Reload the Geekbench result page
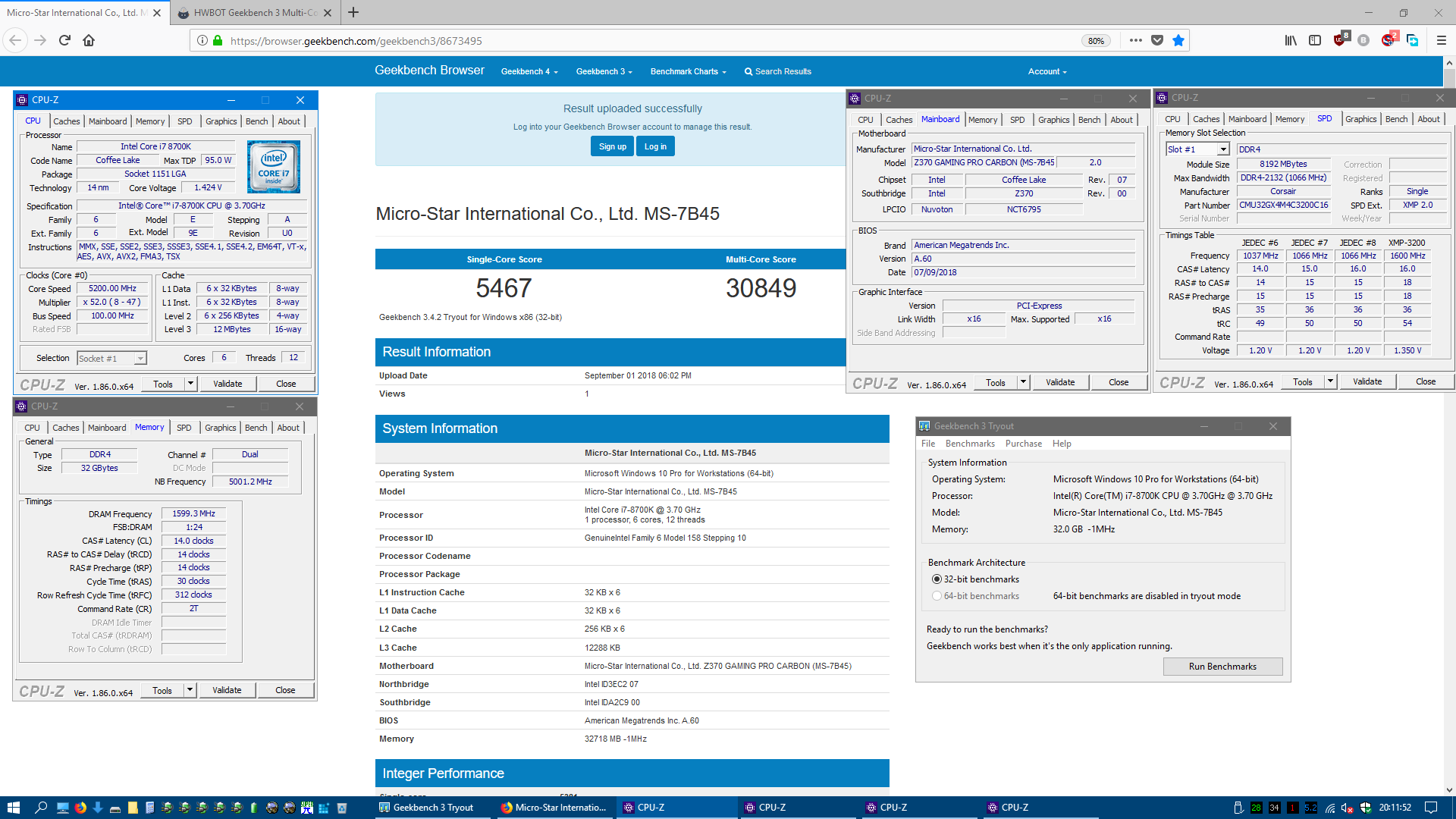The height and width of the screenshot is (819, 1456). coord(64,40)
